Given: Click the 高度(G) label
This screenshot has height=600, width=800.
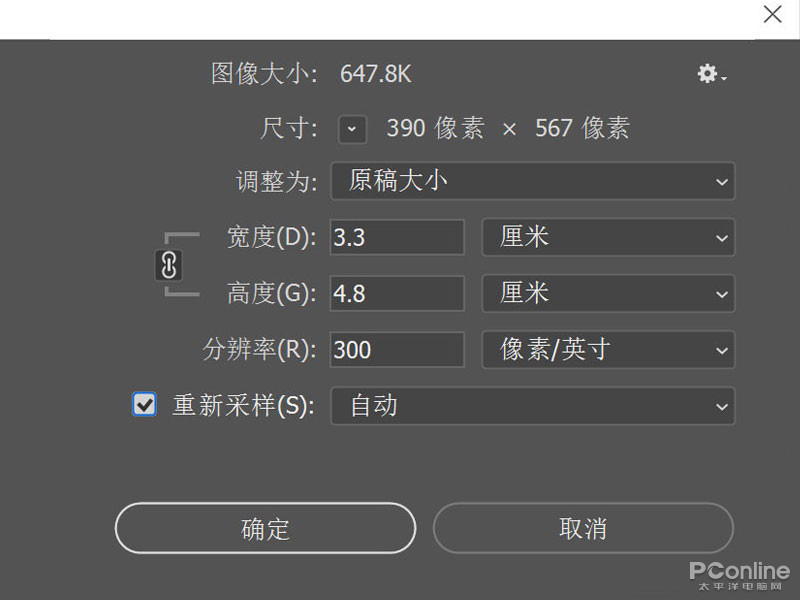Looking at the screenshot, I should tap(271, 293).
